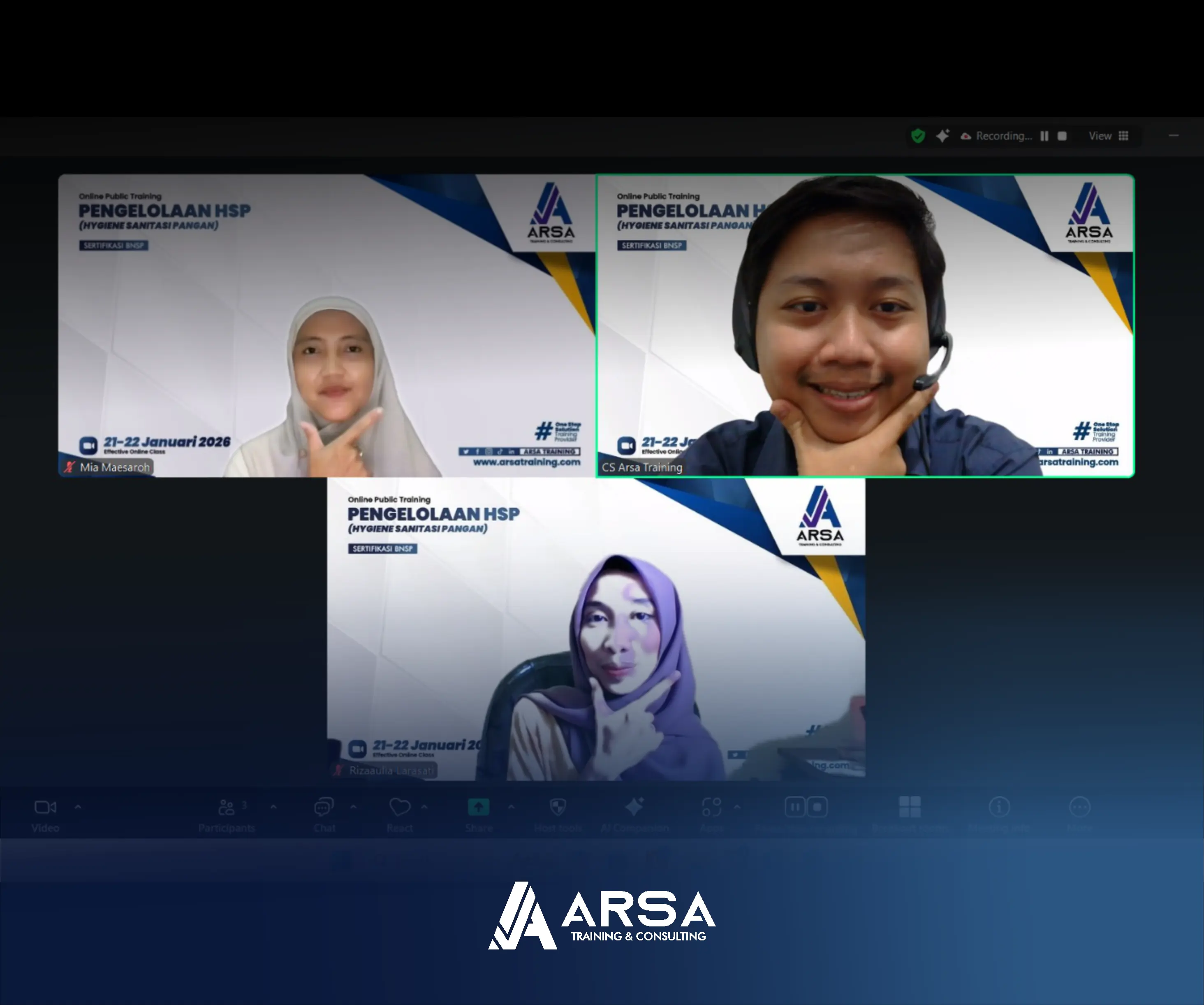Open the AI Companion toolbar button
The image size is (1204, 1005).
point(634,808)
